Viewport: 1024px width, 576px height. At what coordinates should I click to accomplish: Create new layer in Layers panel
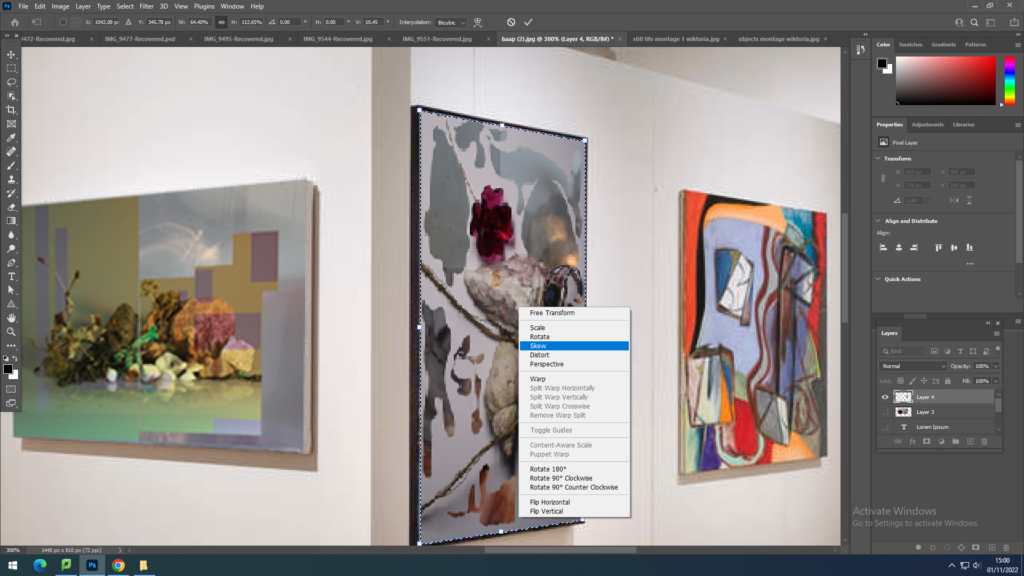(x=970, y=441)
